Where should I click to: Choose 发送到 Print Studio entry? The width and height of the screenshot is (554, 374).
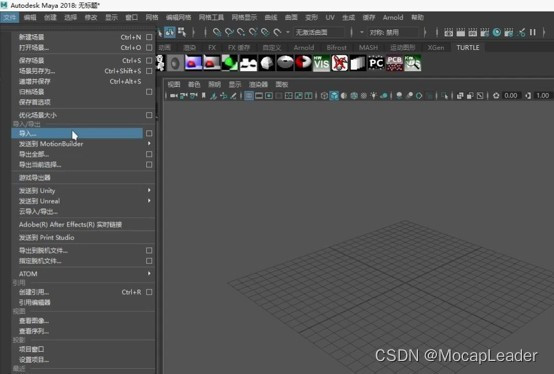coord(83,237)
